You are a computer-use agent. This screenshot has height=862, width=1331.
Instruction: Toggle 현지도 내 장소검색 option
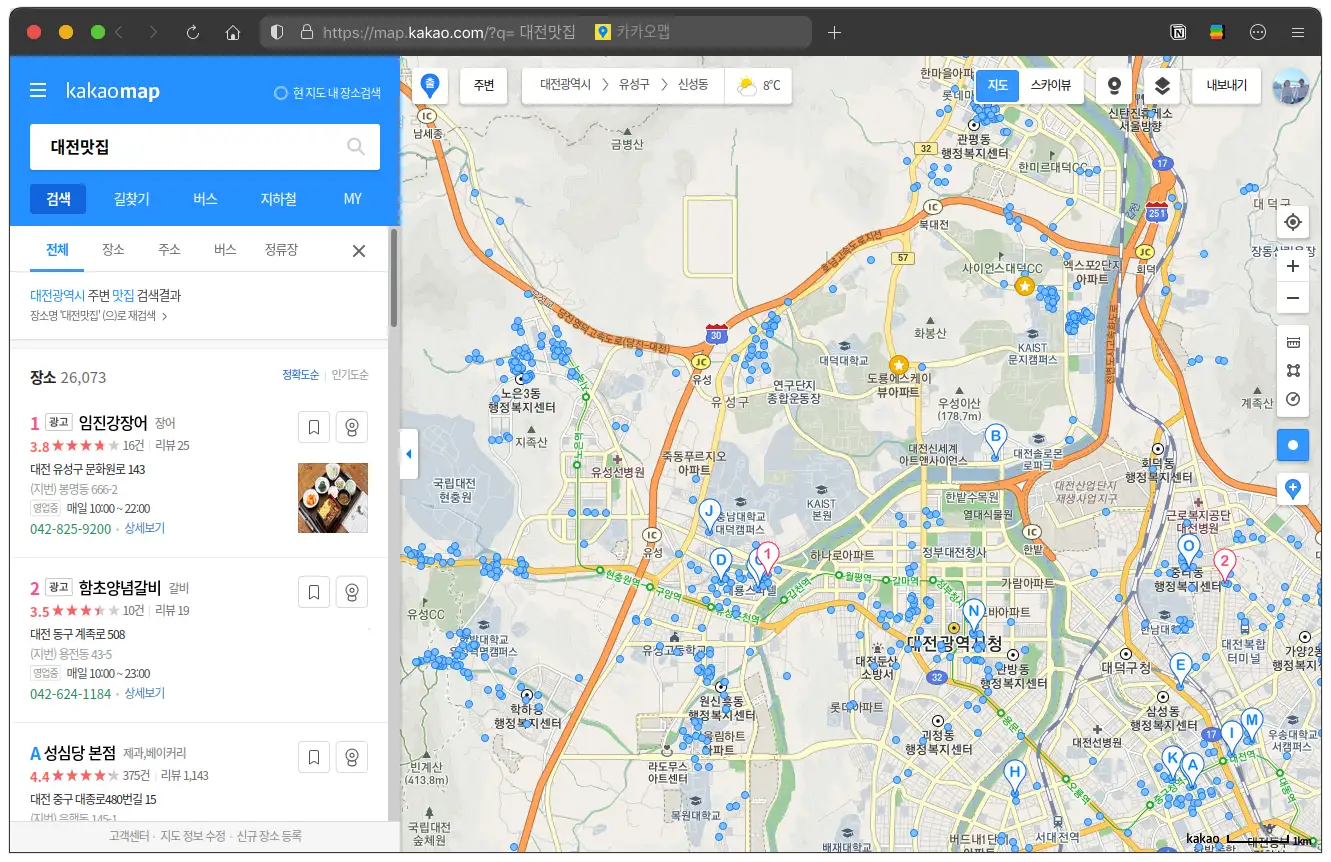[327, 93]
